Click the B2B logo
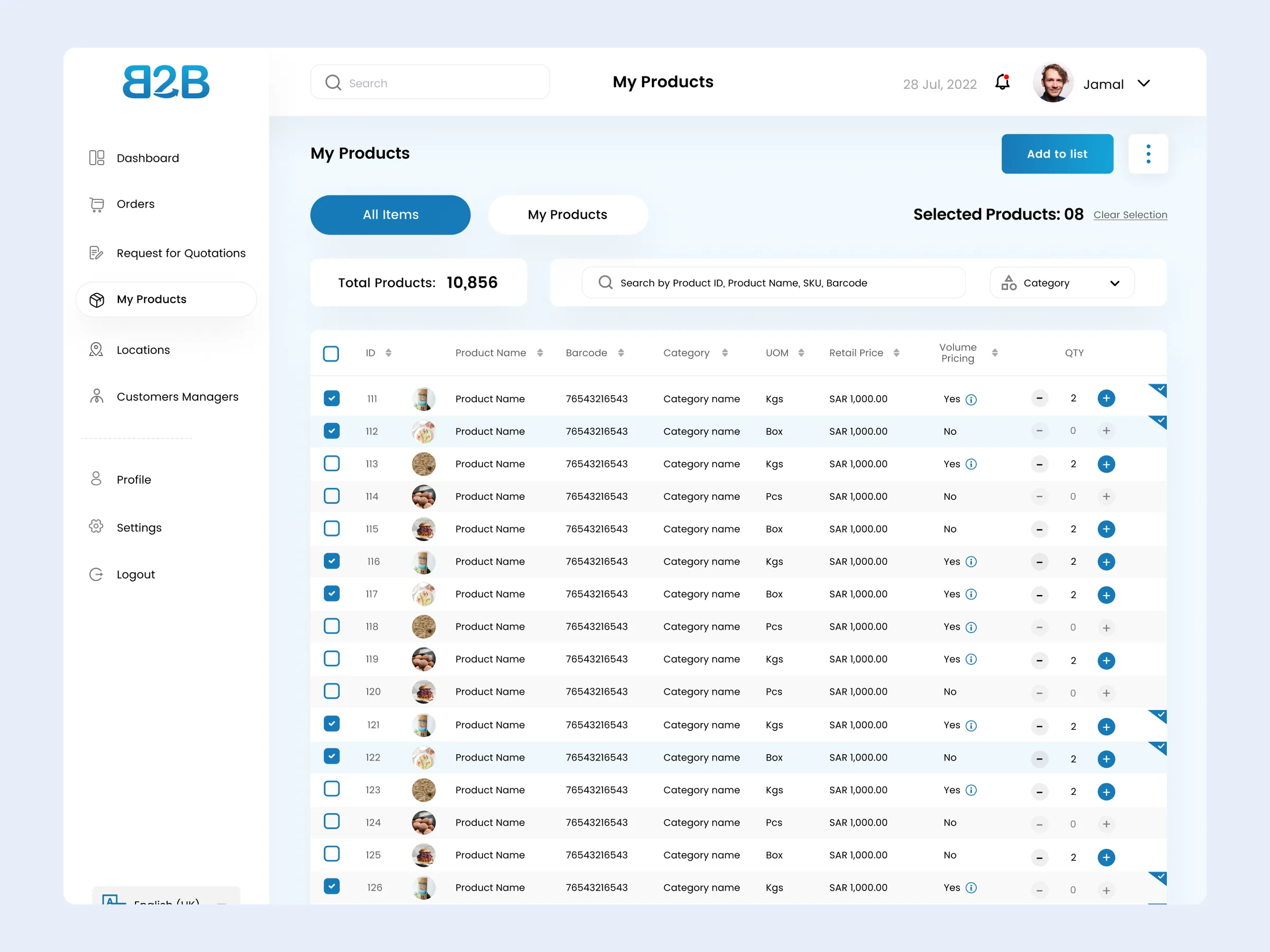Image resolution: width=1270 pixels, height=952 pixels. pyautogui.click(x=166, y=81)
